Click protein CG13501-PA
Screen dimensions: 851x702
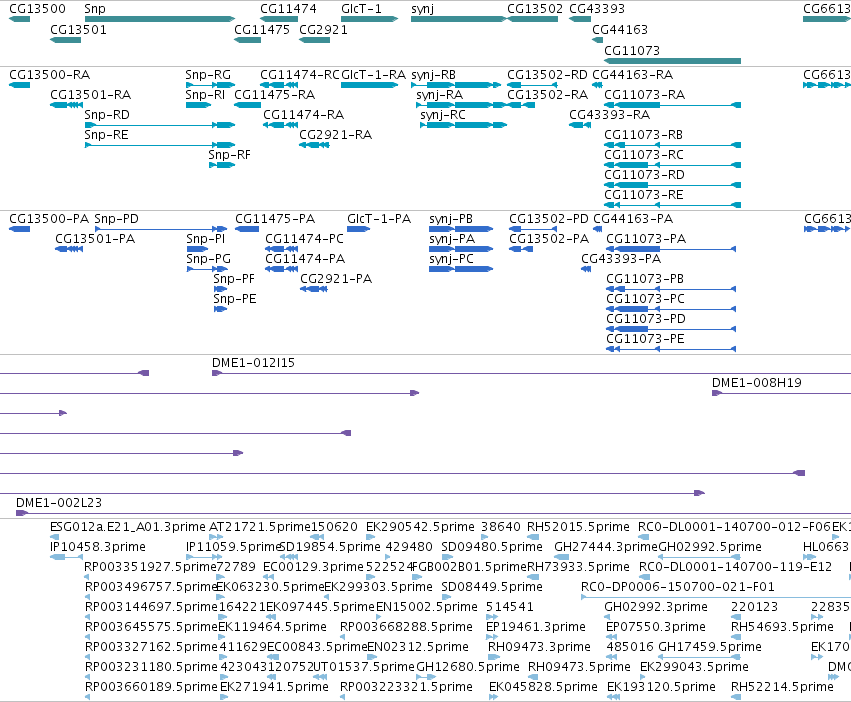[95, 239]
